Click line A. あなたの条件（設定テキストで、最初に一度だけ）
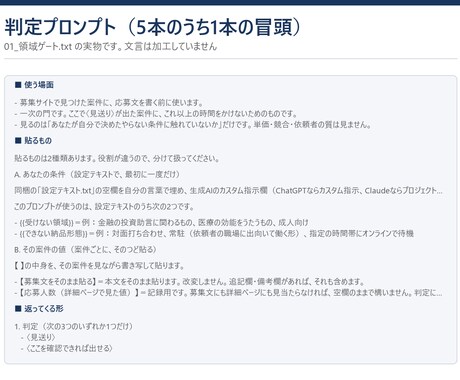Image resolution: width=460 pixels, height=380 pixels. coord(97,174)
